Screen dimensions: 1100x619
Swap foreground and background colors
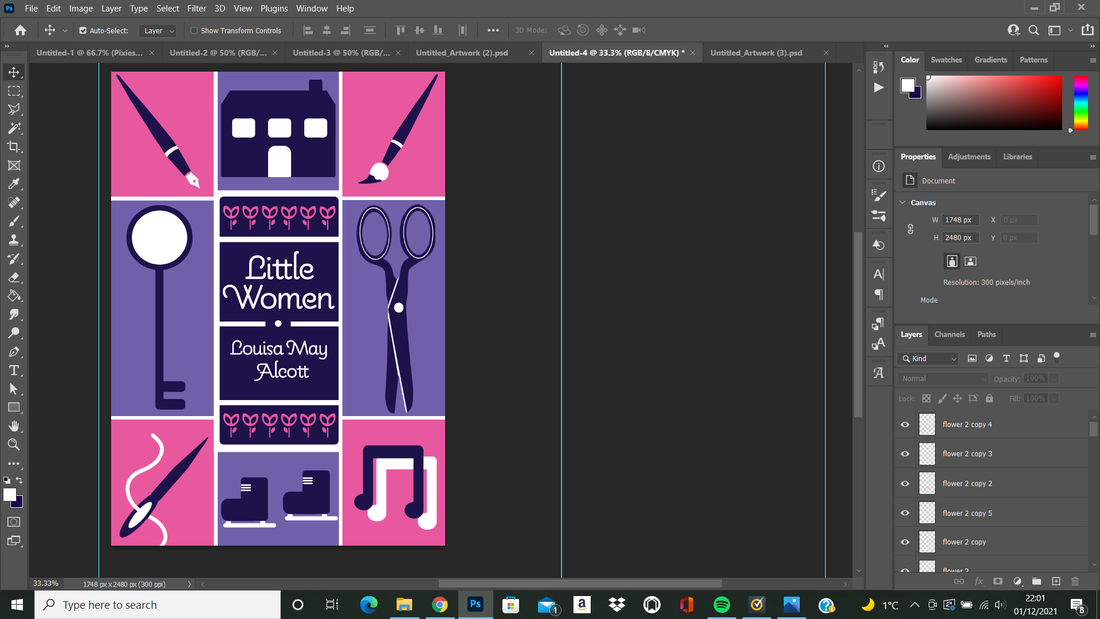(x=19, y=481)
